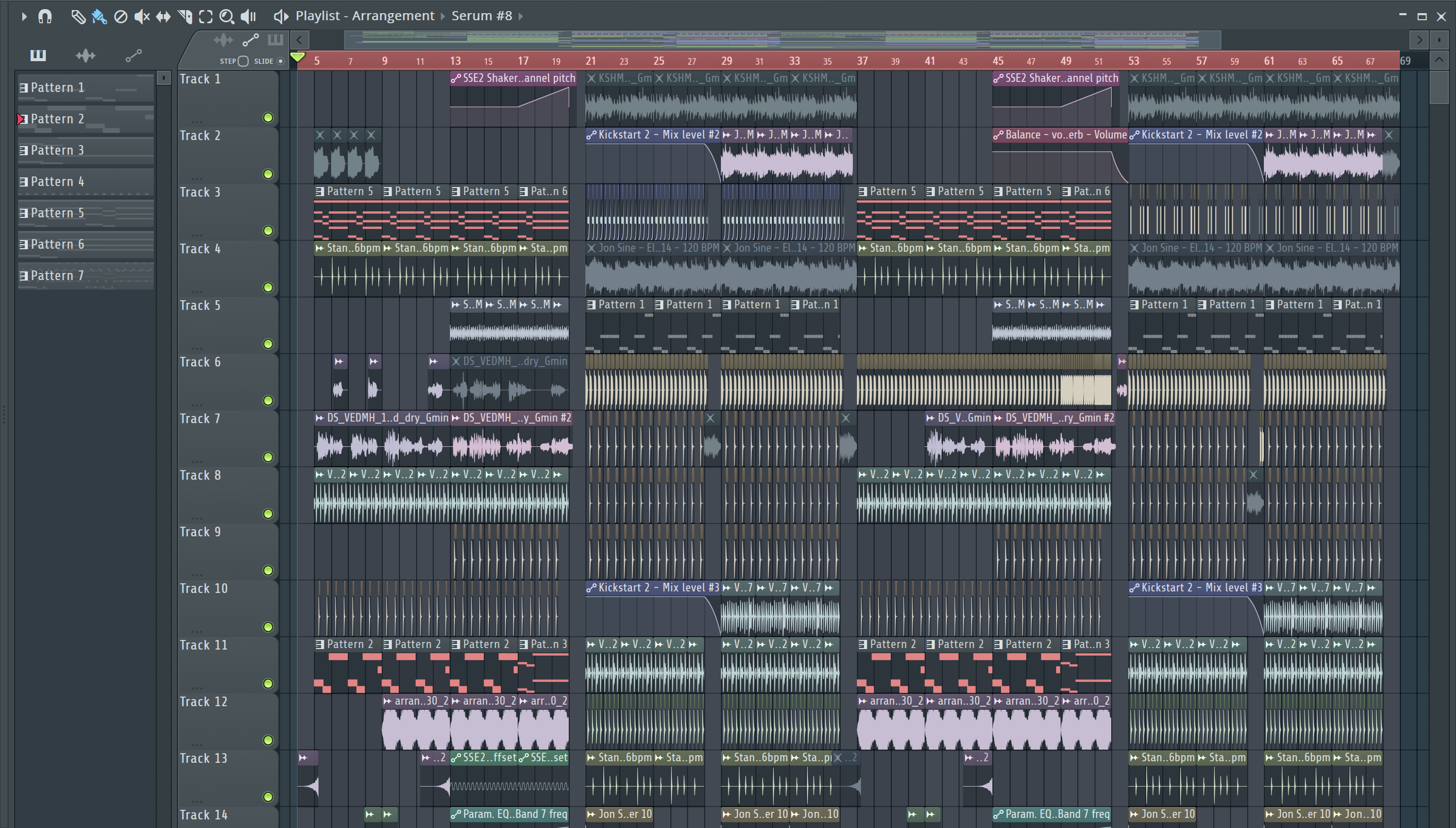
Task: Select Pattern 2 in picker
Action: pyautogui.click(x=86, y=119)
